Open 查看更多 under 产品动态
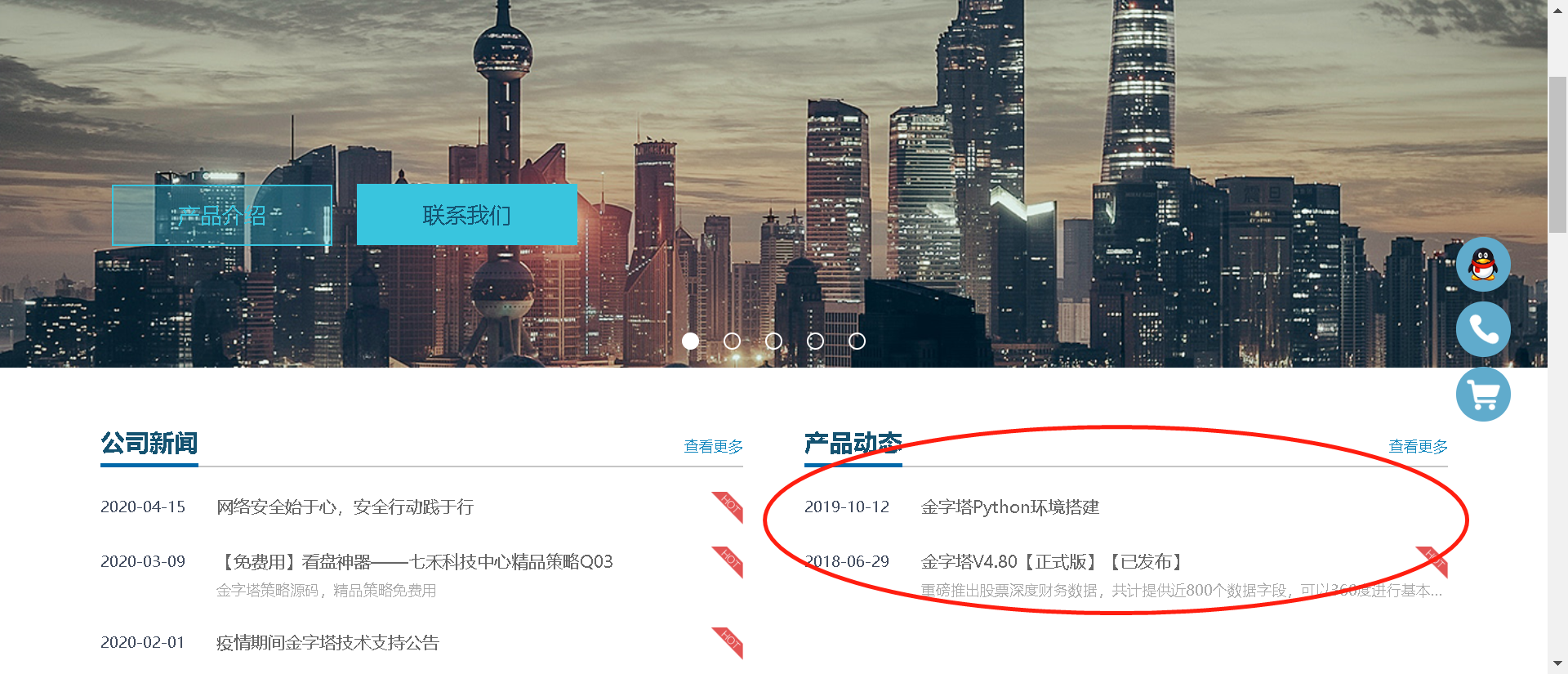 click(1419, 447)
